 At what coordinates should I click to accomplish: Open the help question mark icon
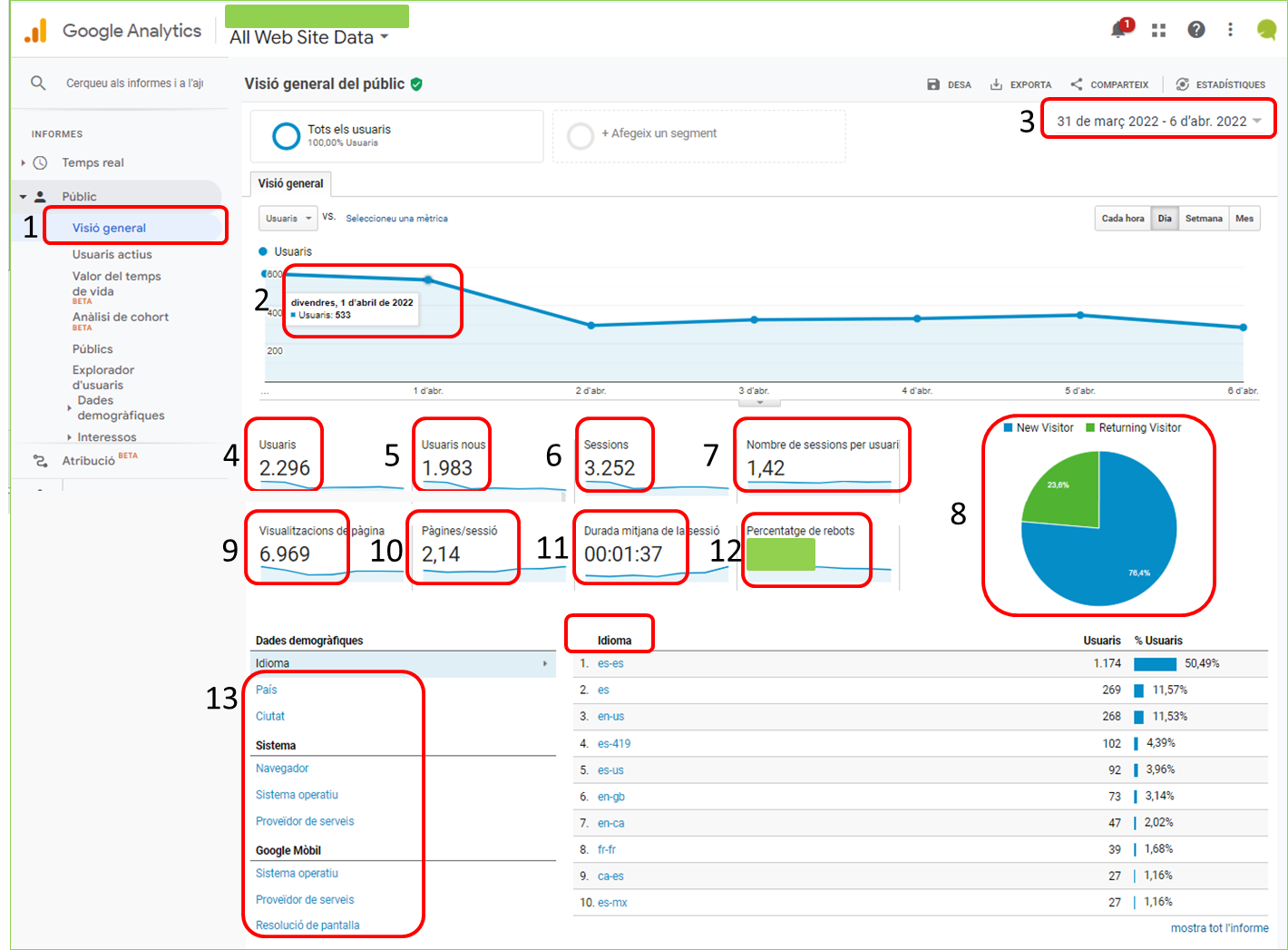click(1196, 30)
